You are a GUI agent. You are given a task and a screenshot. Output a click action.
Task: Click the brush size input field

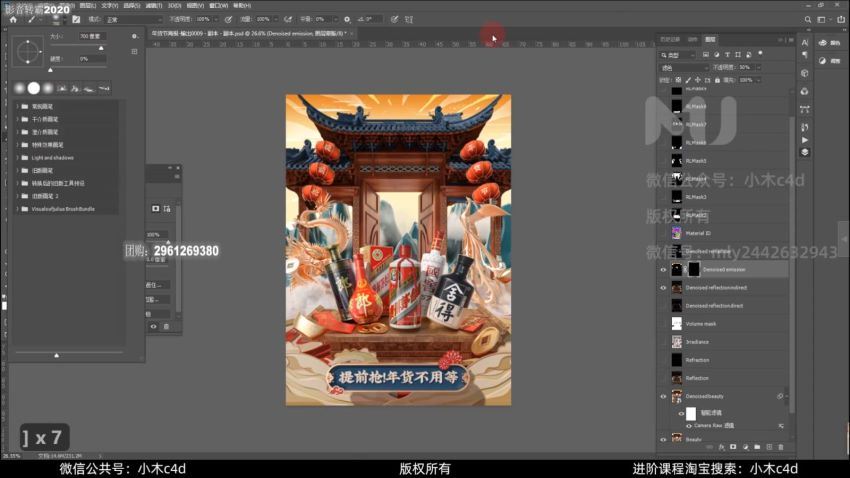coord(92,36)
